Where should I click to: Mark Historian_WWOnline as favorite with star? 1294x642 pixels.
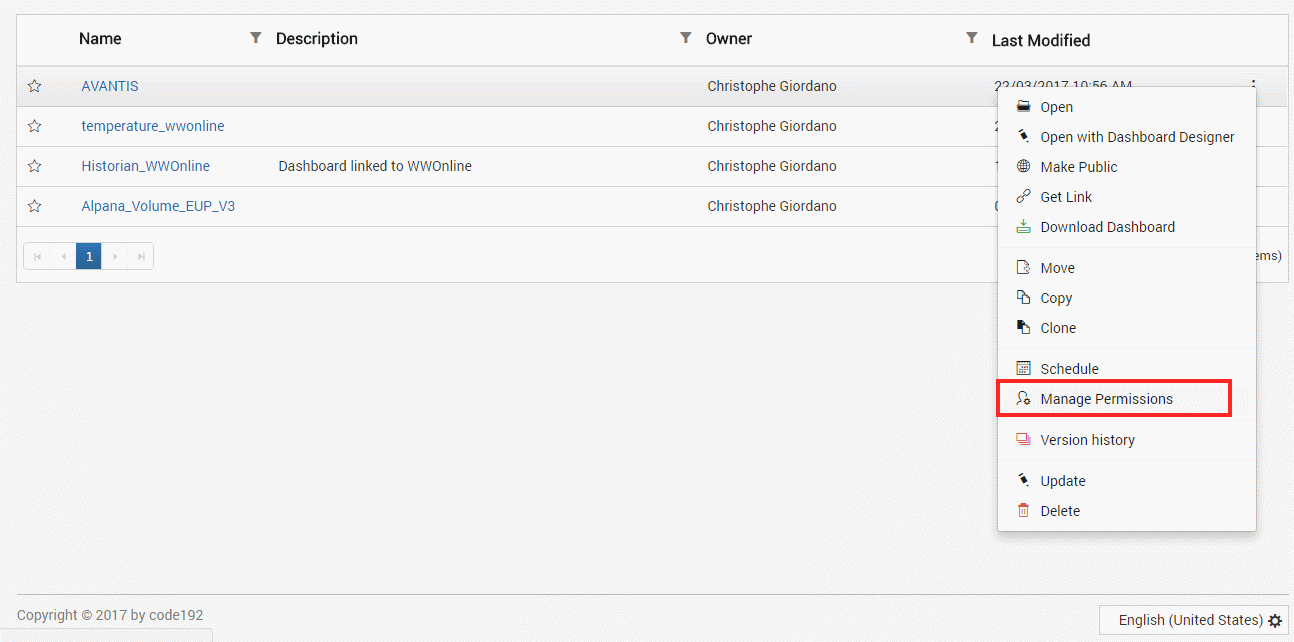(x=34, y=166)
